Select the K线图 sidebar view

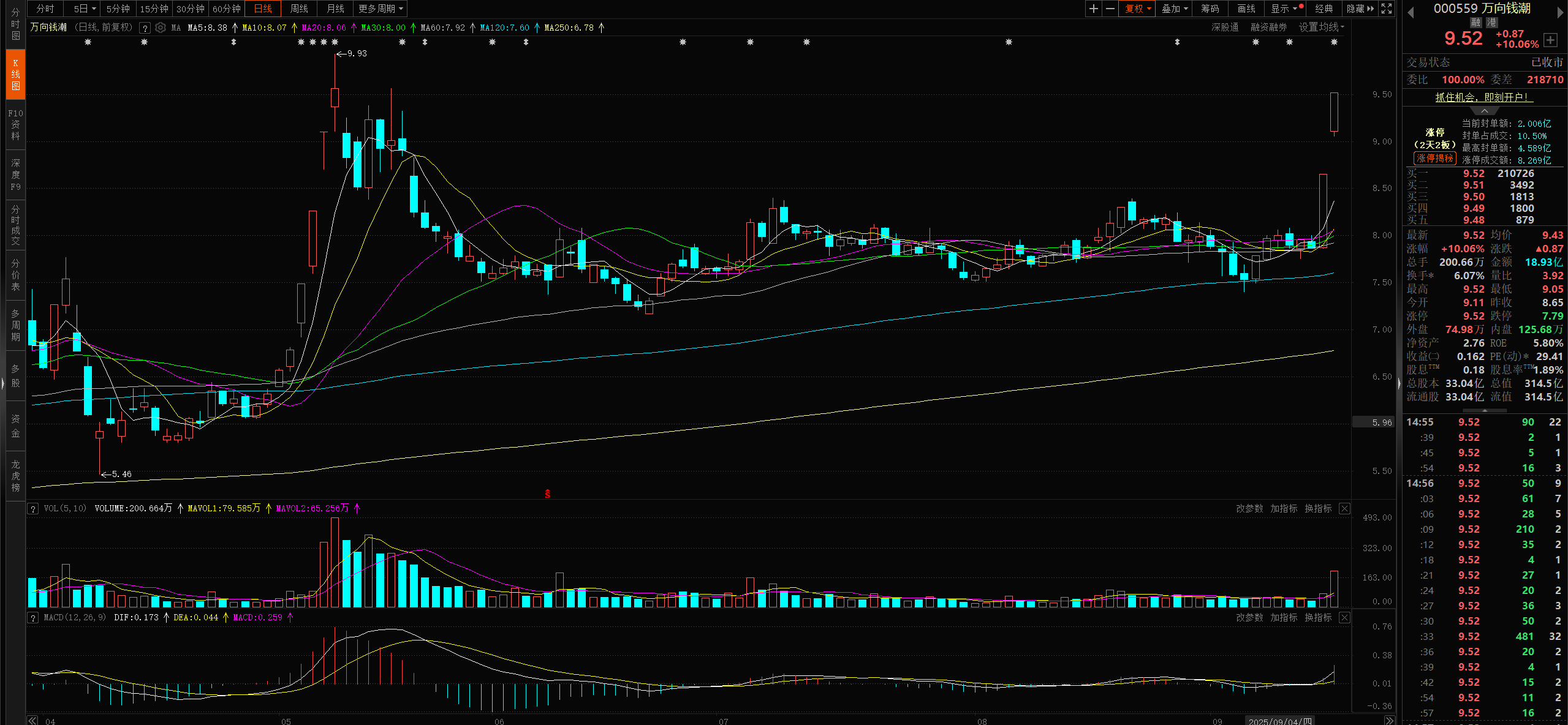15,75
